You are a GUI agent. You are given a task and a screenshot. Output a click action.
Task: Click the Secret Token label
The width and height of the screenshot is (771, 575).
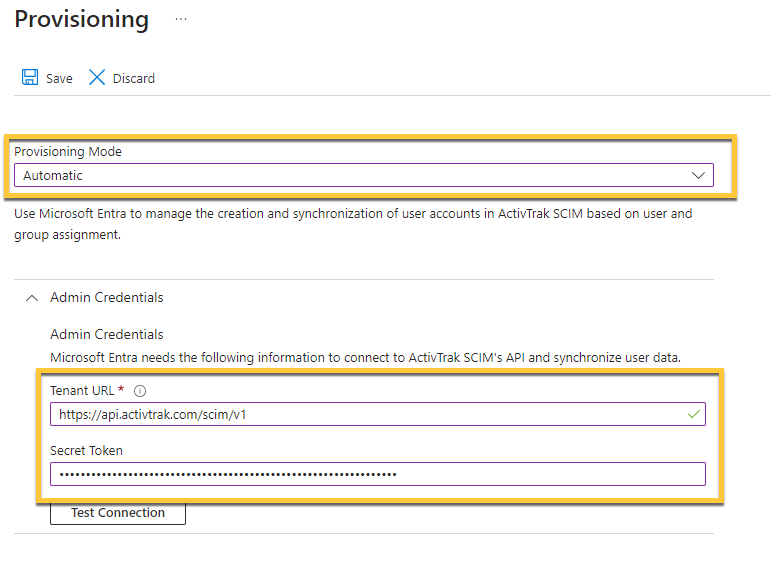coord(87,451)
